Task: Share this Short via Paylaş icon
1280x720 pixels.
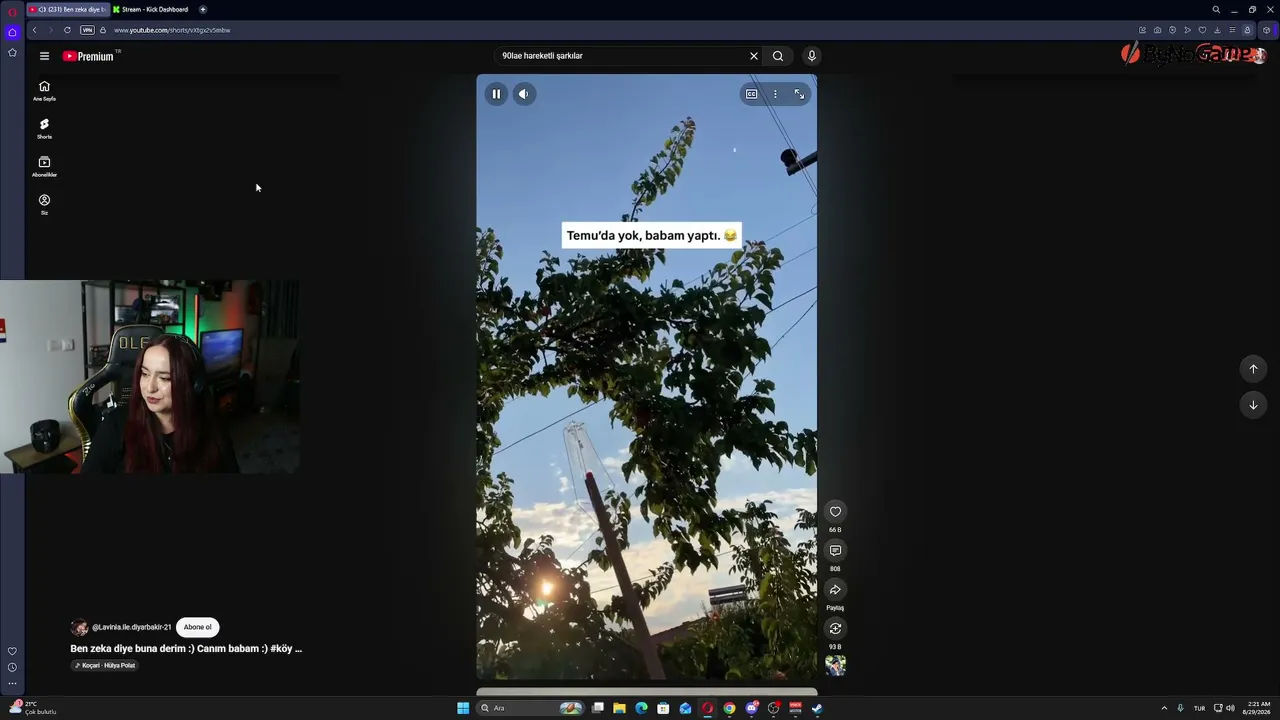Action: (x=835, y=590)
